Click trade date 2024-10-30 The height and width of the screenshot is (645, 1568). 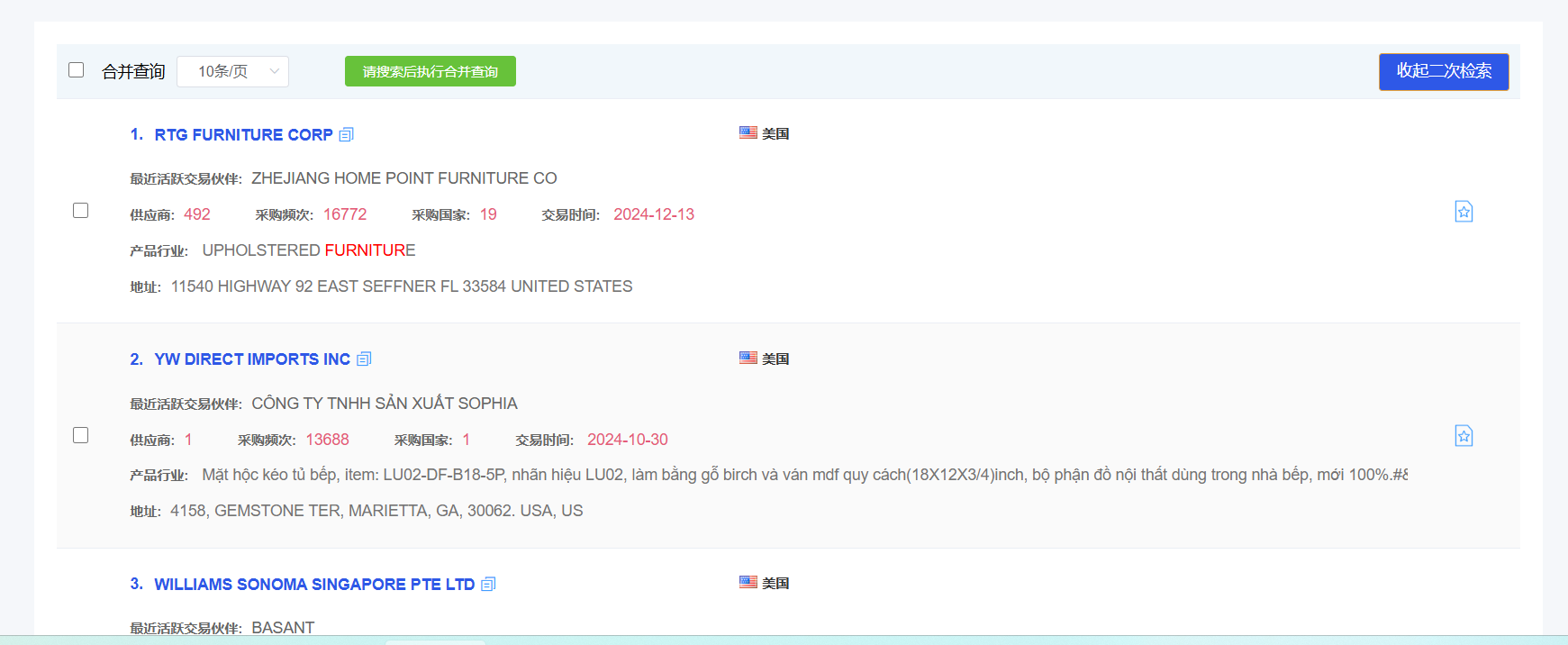tap(628, 440)
